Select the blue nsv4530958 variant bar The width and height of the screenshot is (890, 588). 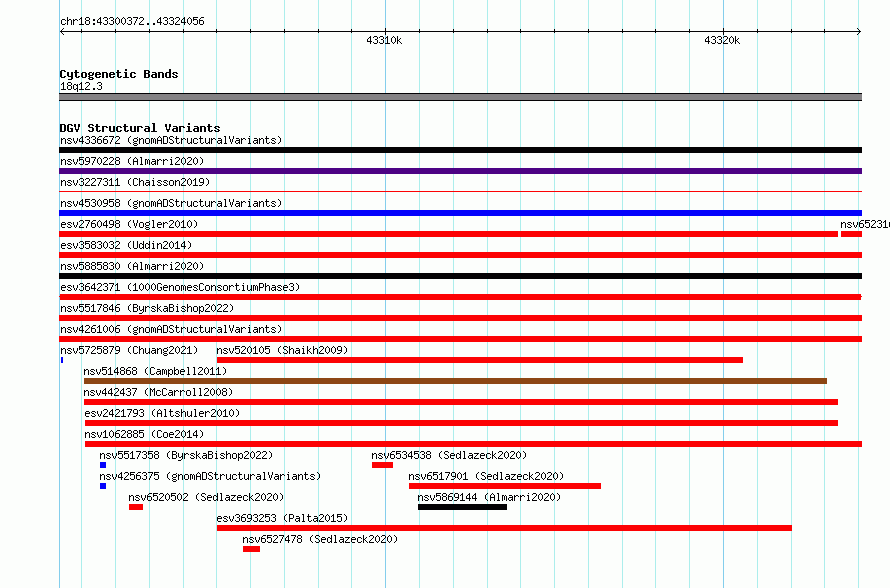click(460, 213)
